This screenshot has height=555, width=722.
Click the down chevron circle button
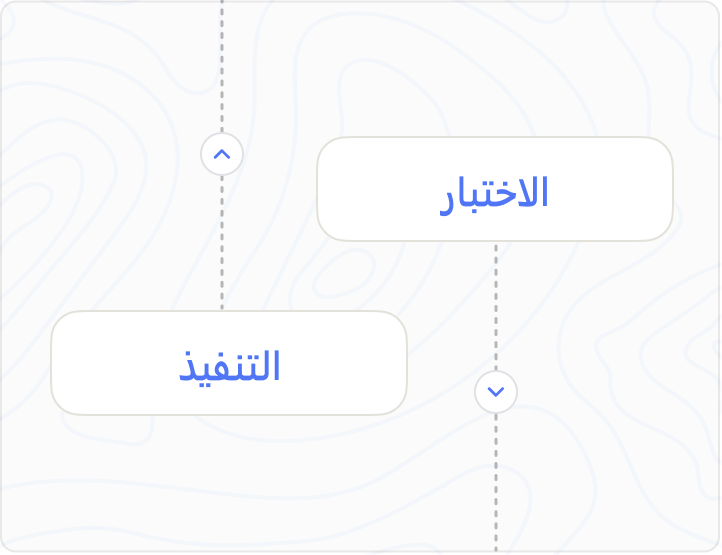pos(496,391)
